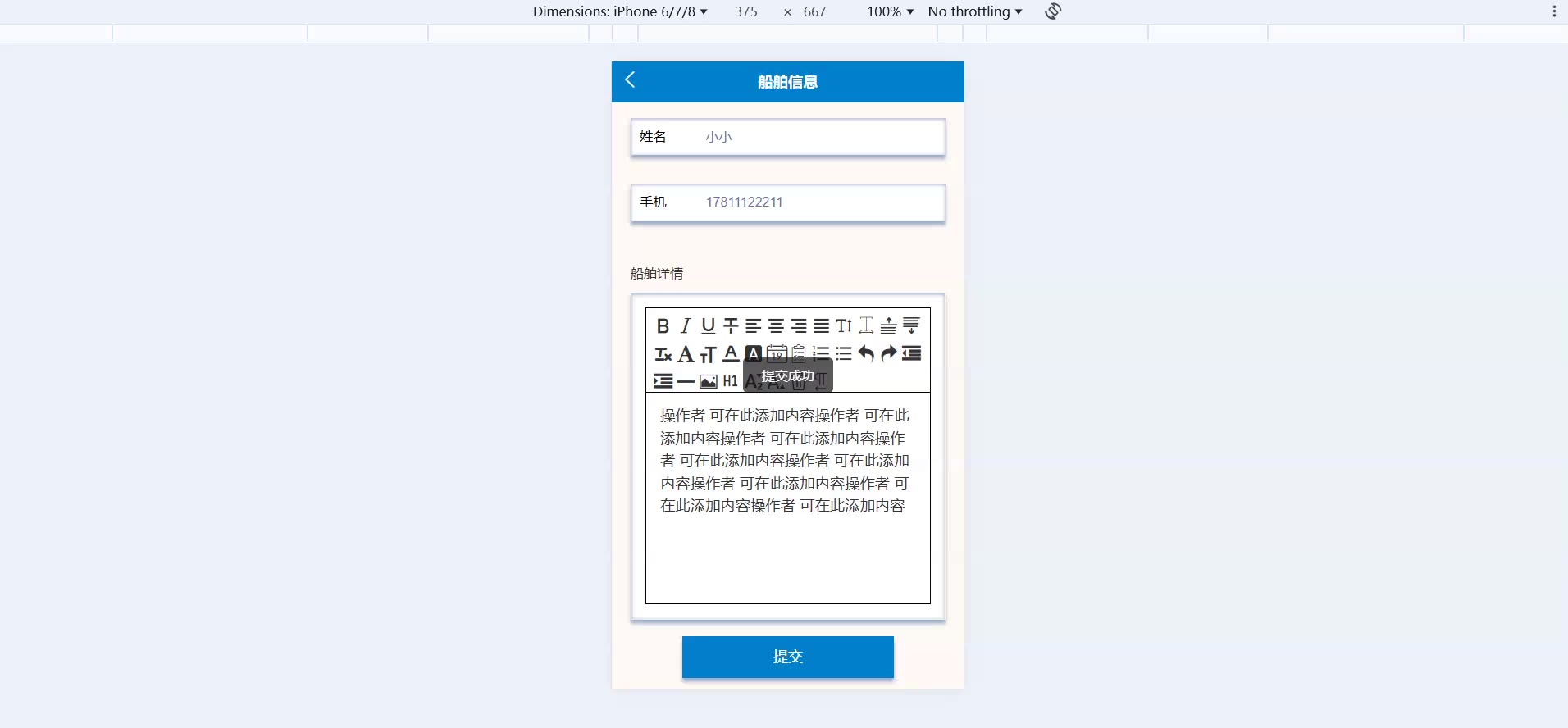The height and width of the screenshot is (728, 1568).
Task: Undo the last edit
Action: [866, 353]
